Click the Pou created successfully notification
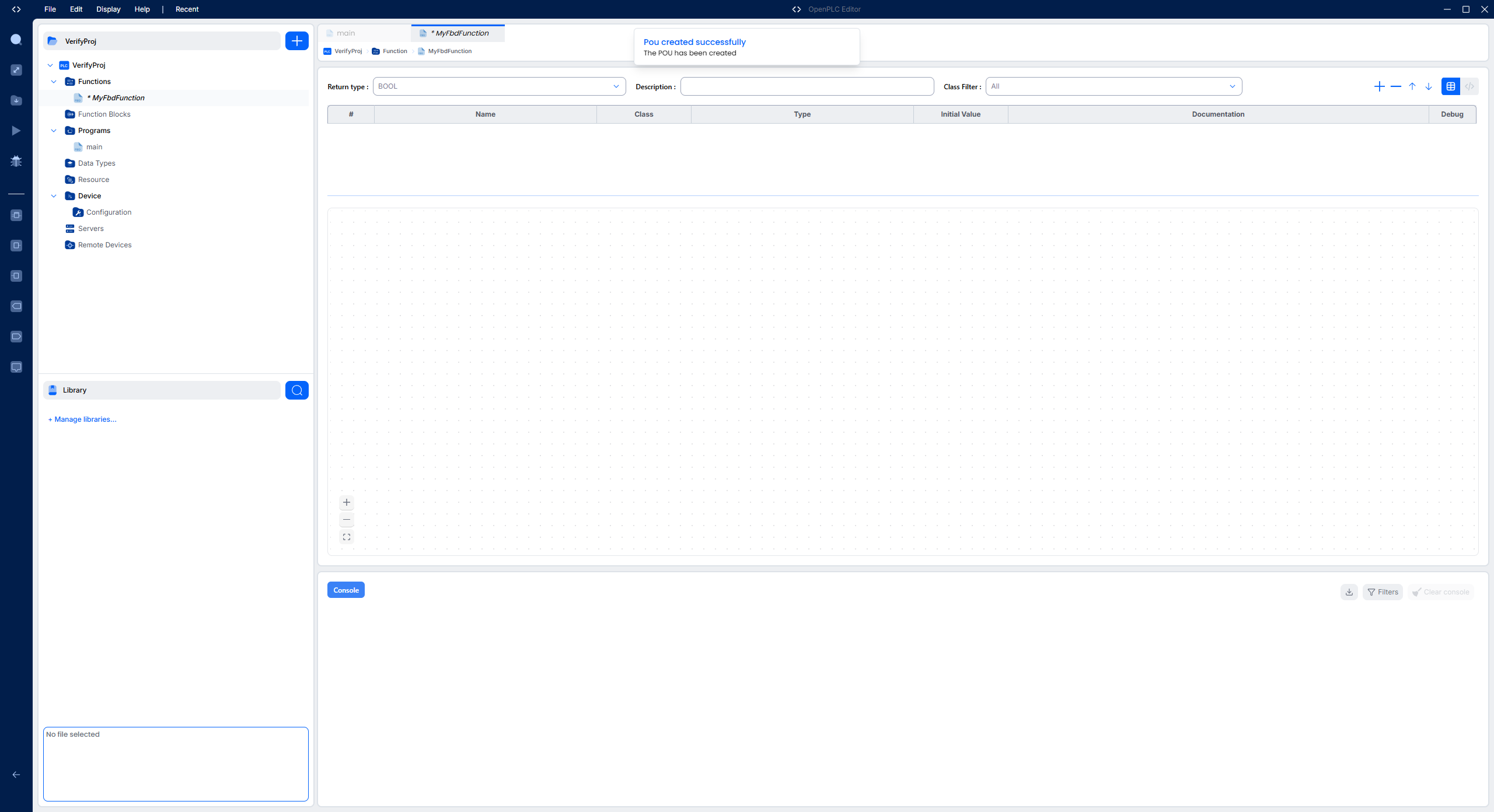The image size is (1494, 812). (x=746, y=47)
